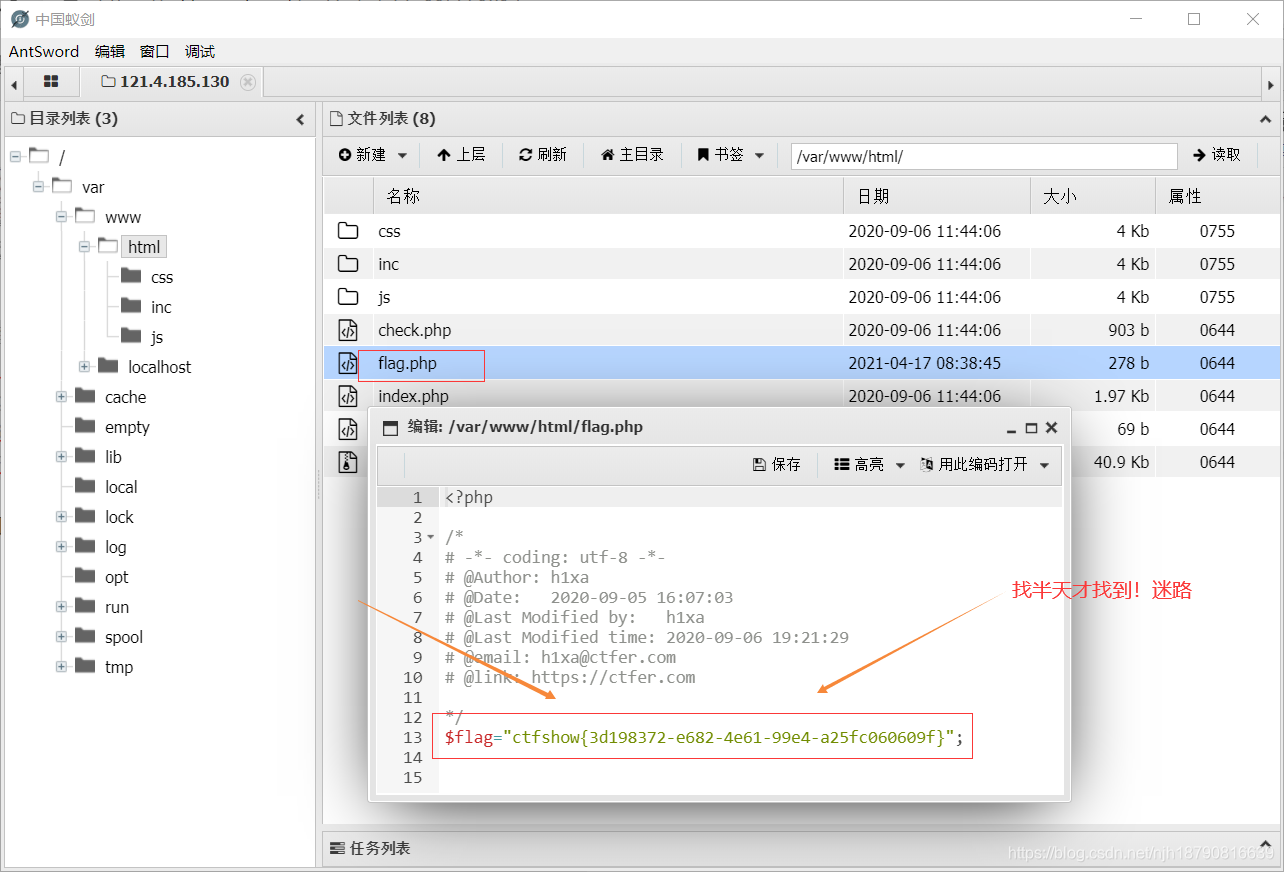The image size is (1284, 872).
Task: Click the js folder icon in file list
Action: (x=348, y=297)
